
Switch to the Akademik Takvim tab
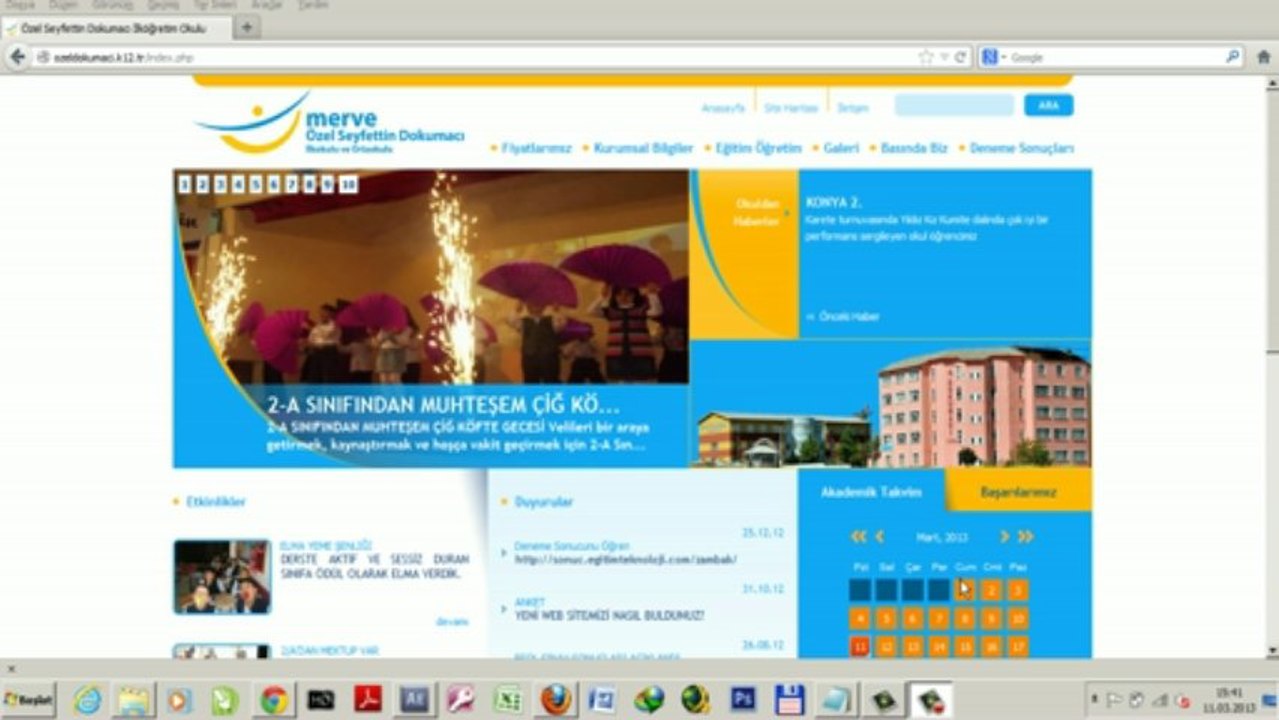point(871,492)
